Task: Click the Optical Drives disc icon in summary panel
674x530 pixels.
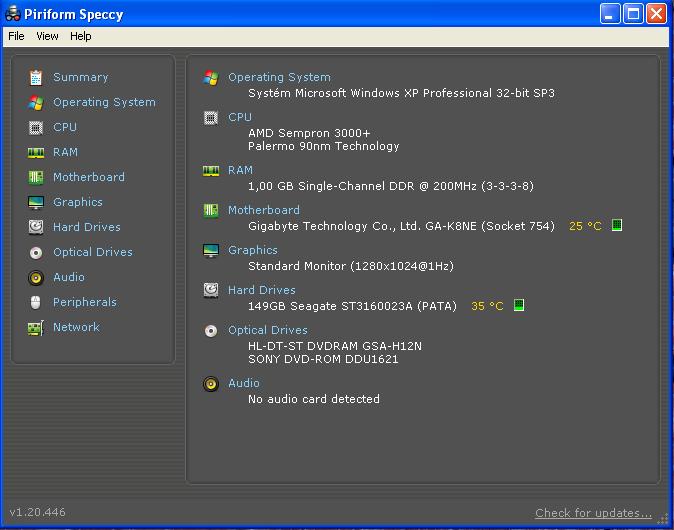Action: (x=211, y=331)
